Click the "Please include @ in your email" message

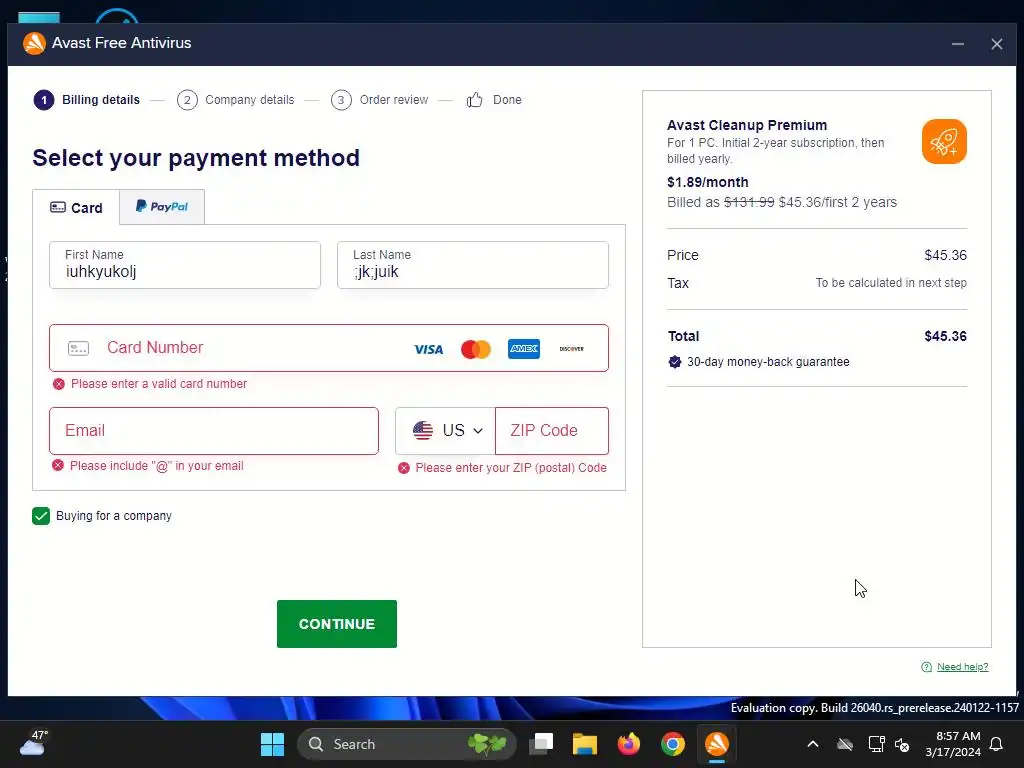[x=157, y=466]
